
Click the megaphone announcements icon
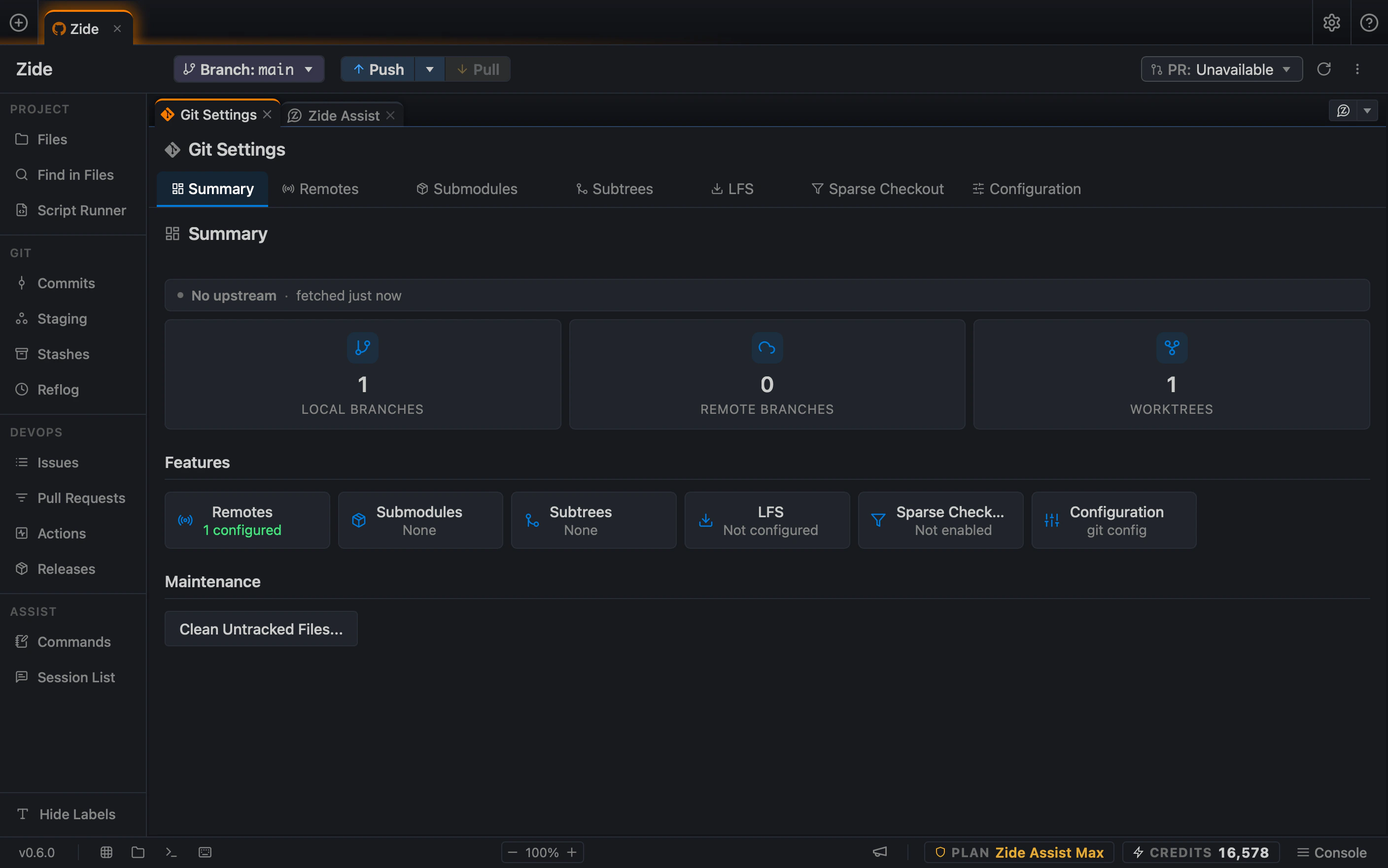click(x=880, y=852)
